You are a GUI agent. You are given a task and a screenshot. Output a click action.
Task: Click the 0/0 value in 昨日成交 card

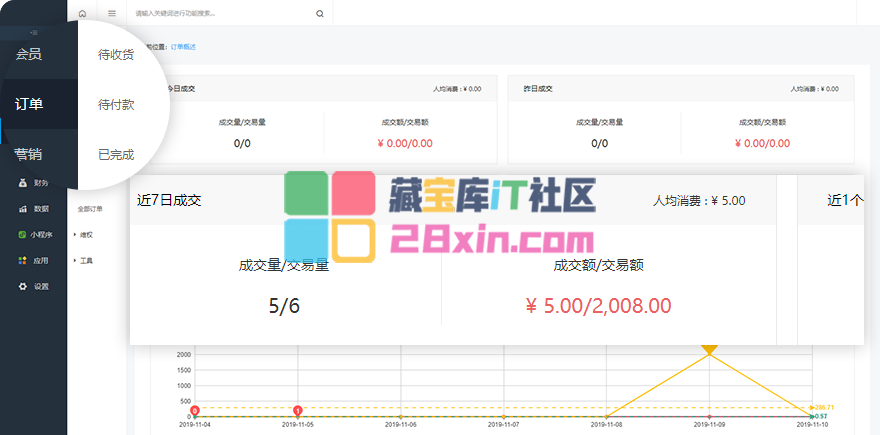[599, 144]
